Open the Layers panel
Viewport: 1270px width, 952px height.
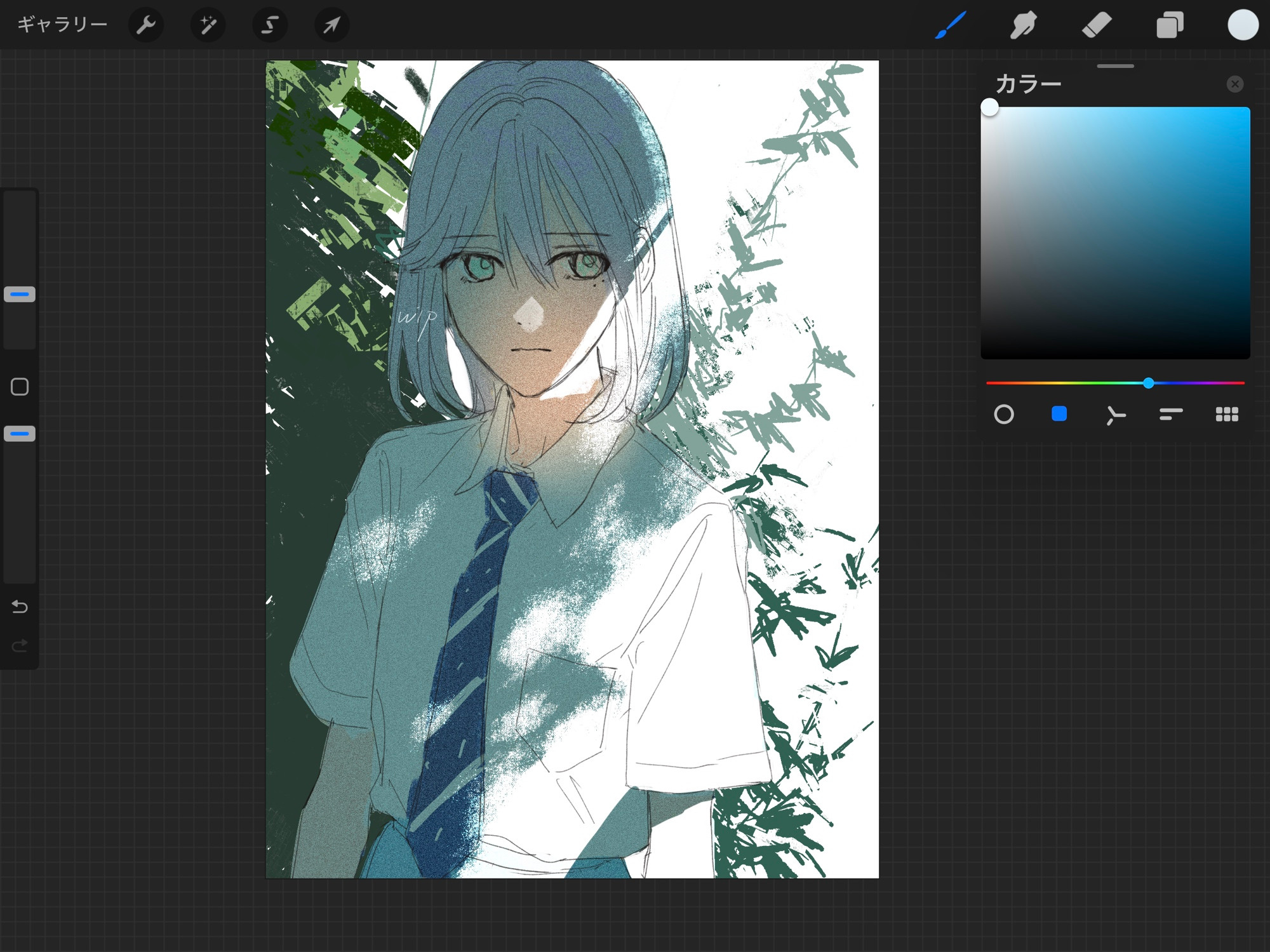pos(1170,25)
